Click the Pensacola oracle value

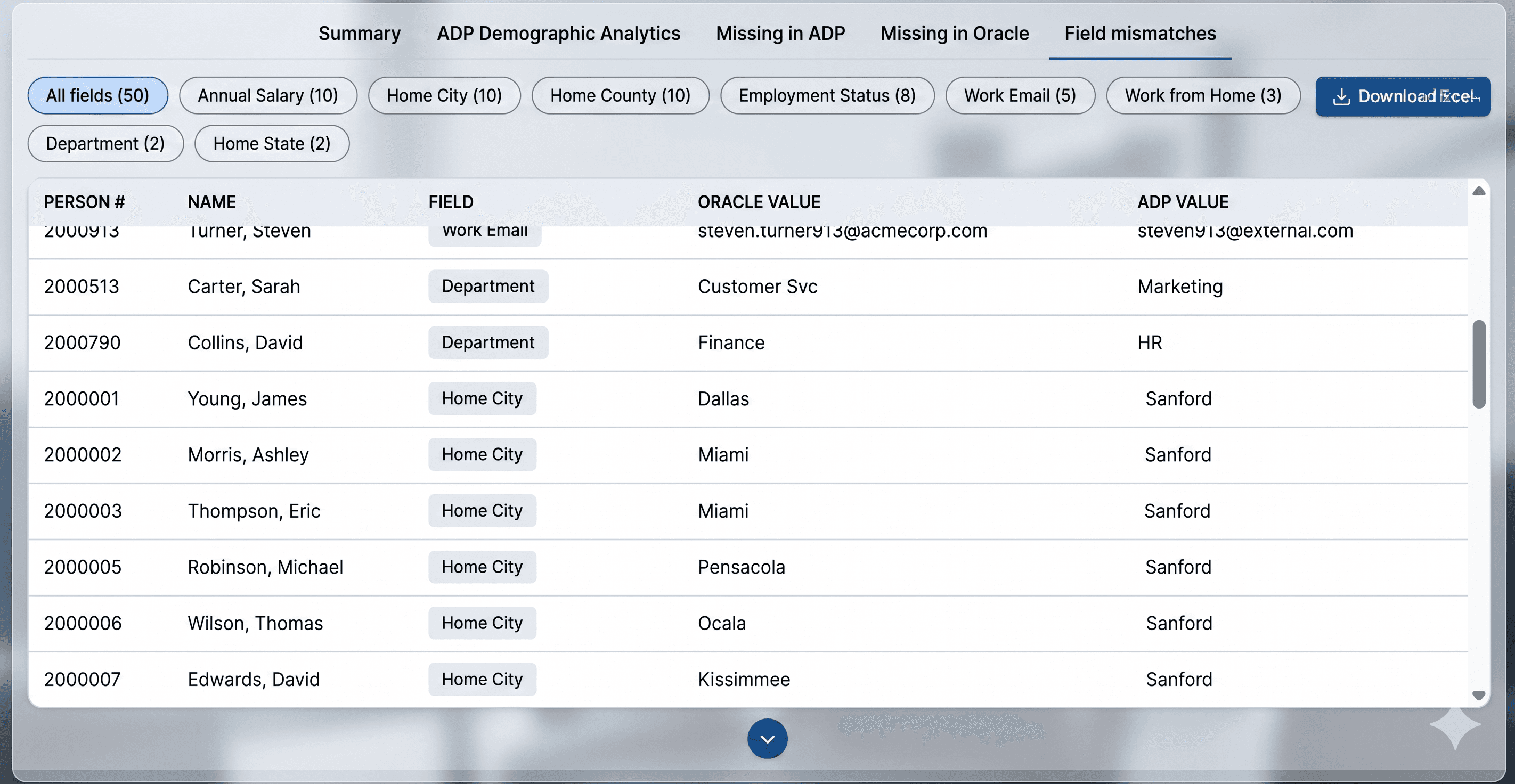coord(741,567)
